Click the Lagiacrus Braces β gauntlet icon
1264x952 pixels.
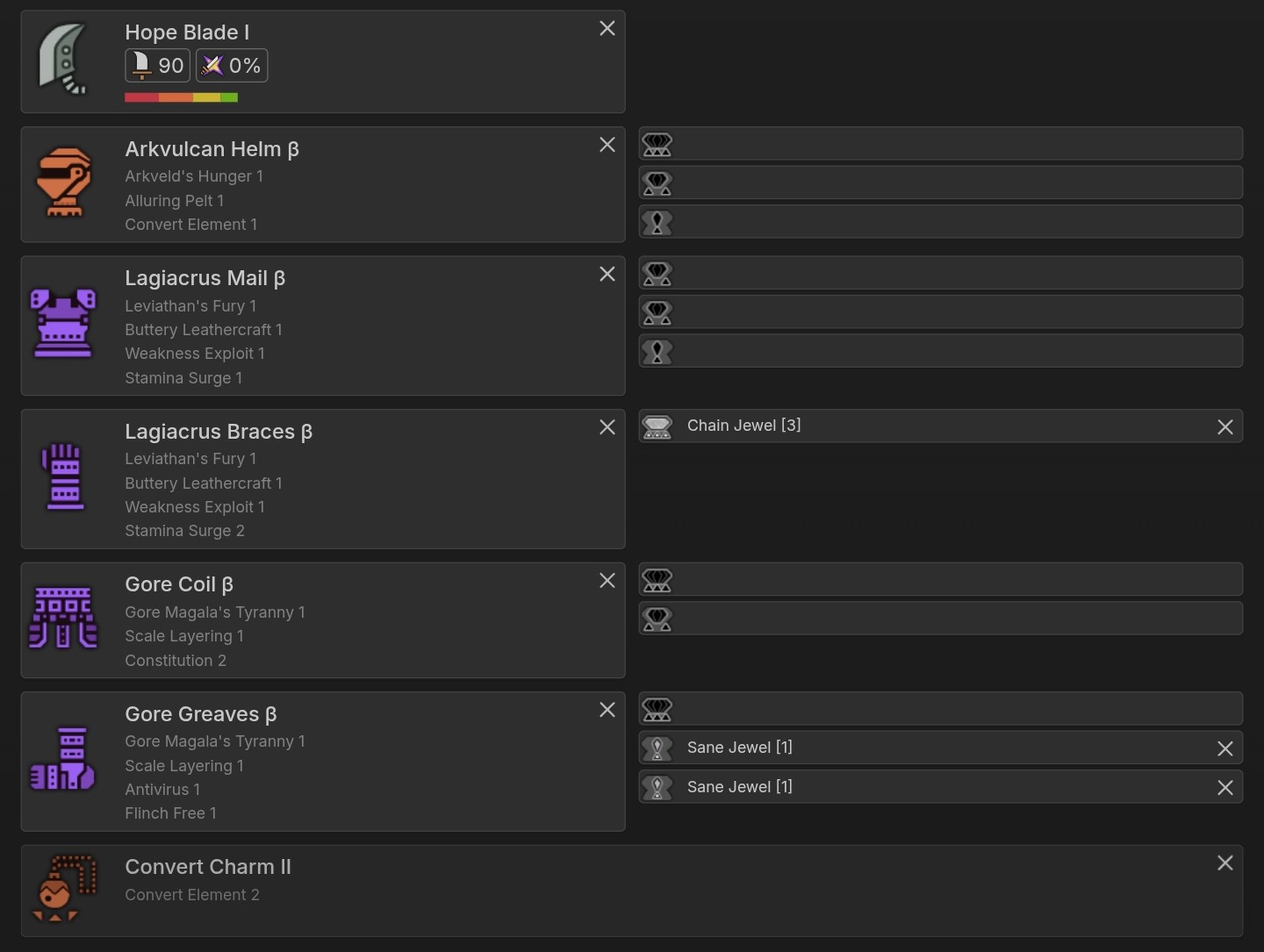pyautogui.click(x=63, y=476)
